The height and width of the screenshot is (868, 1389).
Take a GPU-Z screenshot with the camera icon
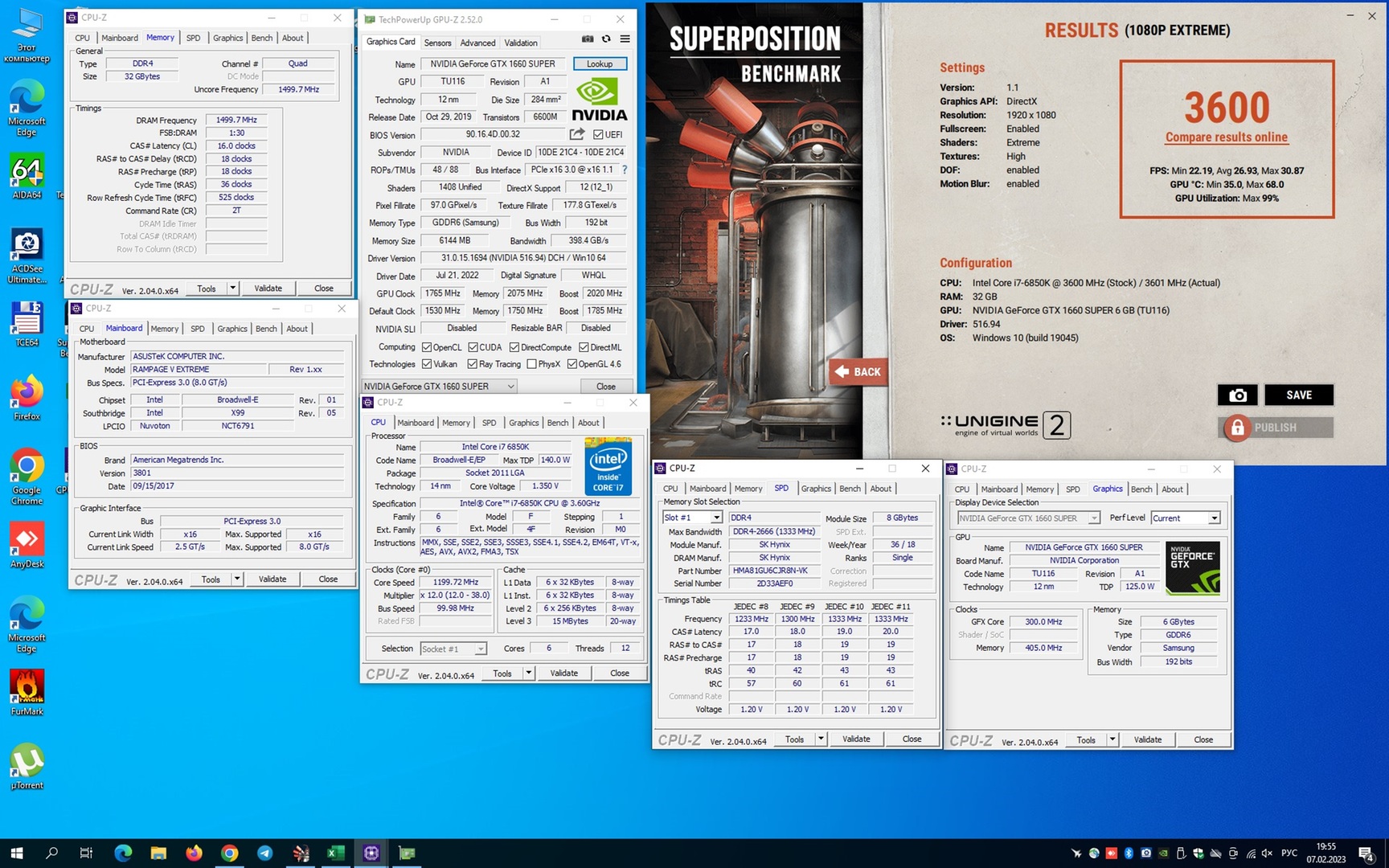pyautogui.click(x=588, y=39)
